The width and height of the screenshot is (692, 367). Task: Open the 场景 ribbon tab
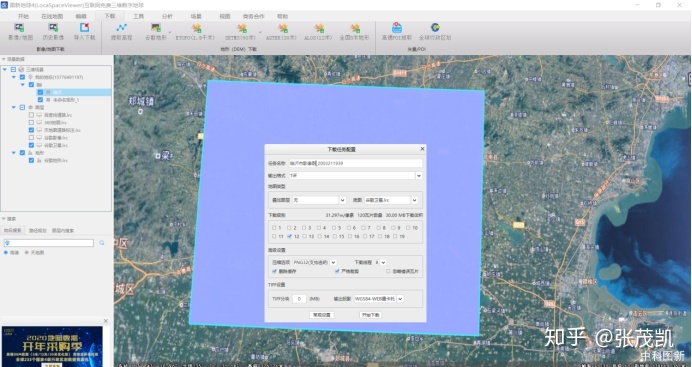click(196, 16)
